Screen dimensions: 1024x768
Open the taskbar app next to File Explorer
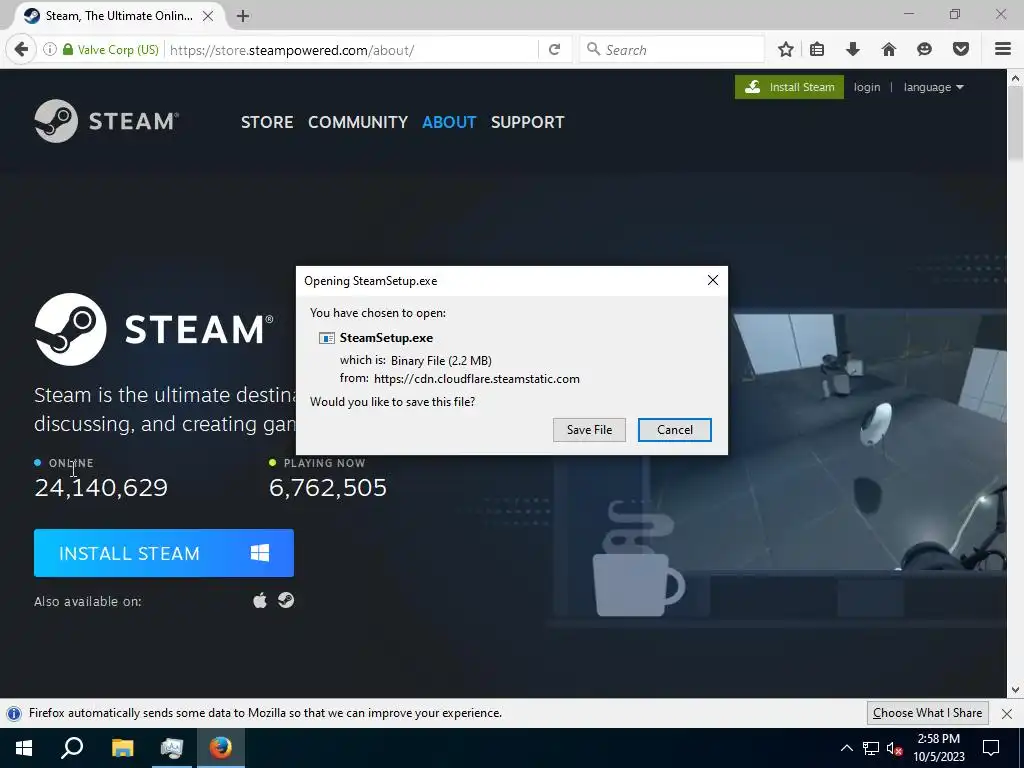pos(172,748)
